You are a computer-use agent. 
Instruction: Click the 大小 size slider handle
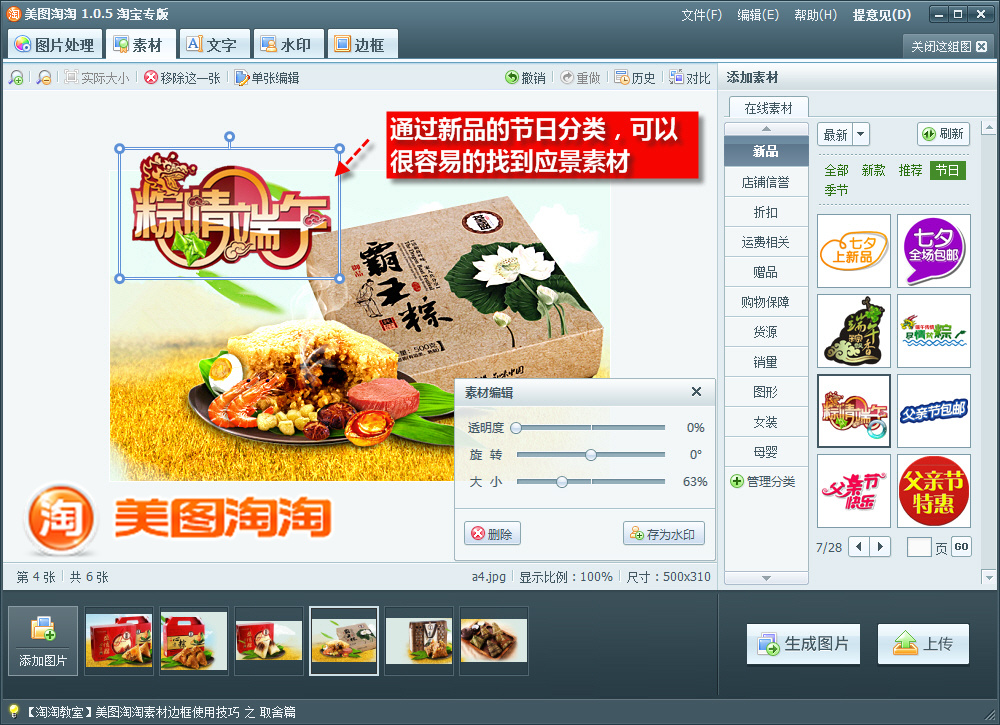click(x=562, y=481)
